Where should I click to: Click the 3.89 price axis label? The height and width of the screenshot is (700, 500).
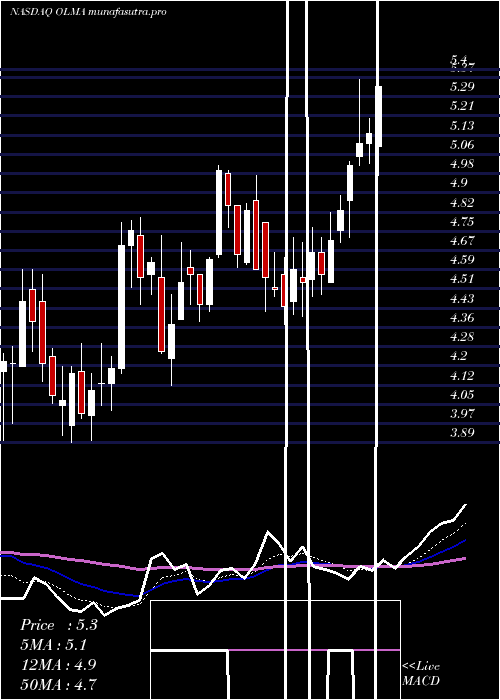[x=462, y=433]
